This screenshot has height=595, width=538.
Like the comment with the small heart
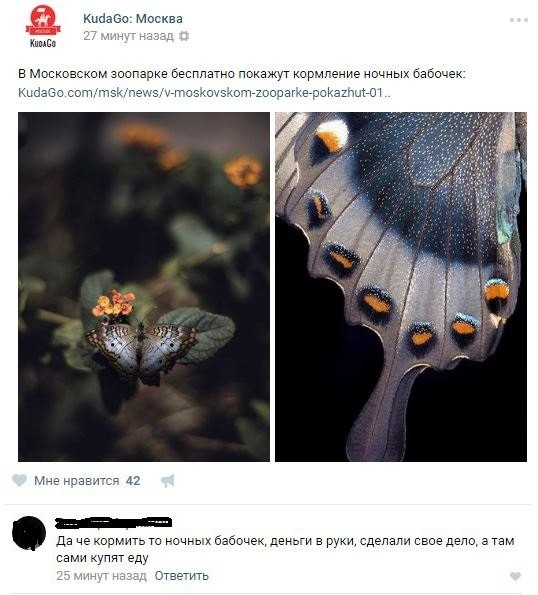click(515, 576)
